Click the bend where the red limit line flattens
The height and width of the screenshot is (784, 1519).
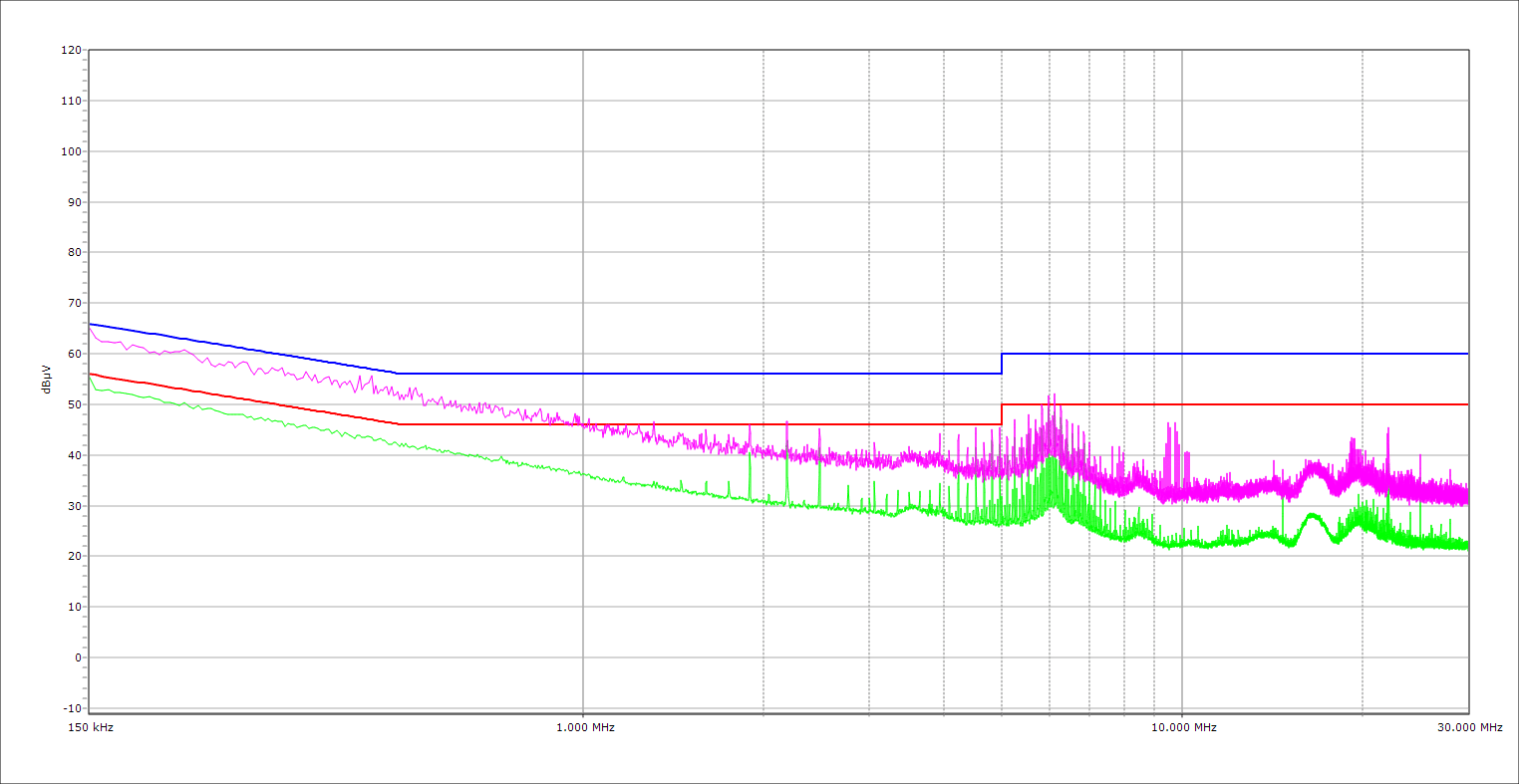pos(399,424)
